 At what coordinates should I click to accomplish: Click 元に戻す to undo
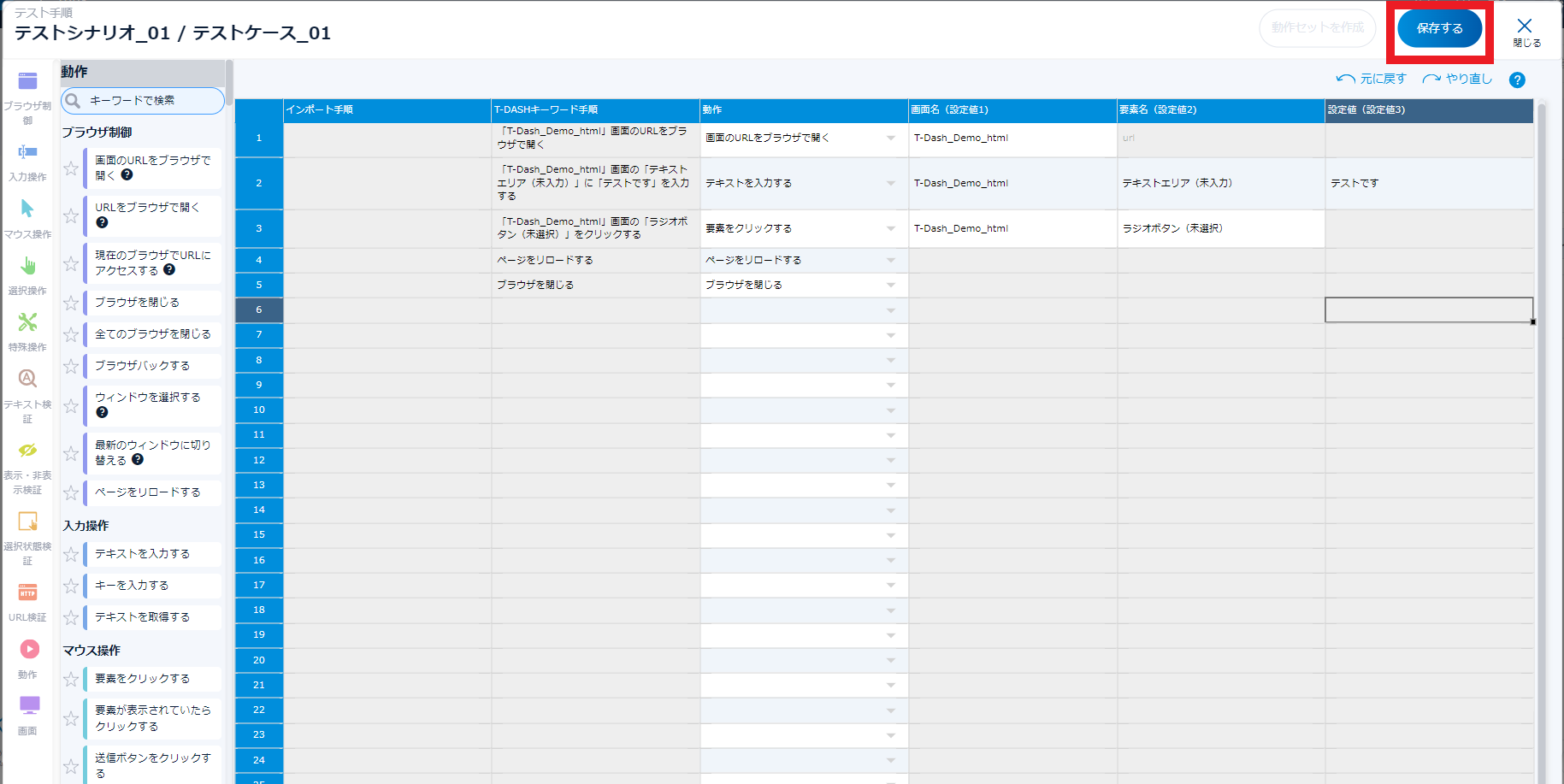1372,79
